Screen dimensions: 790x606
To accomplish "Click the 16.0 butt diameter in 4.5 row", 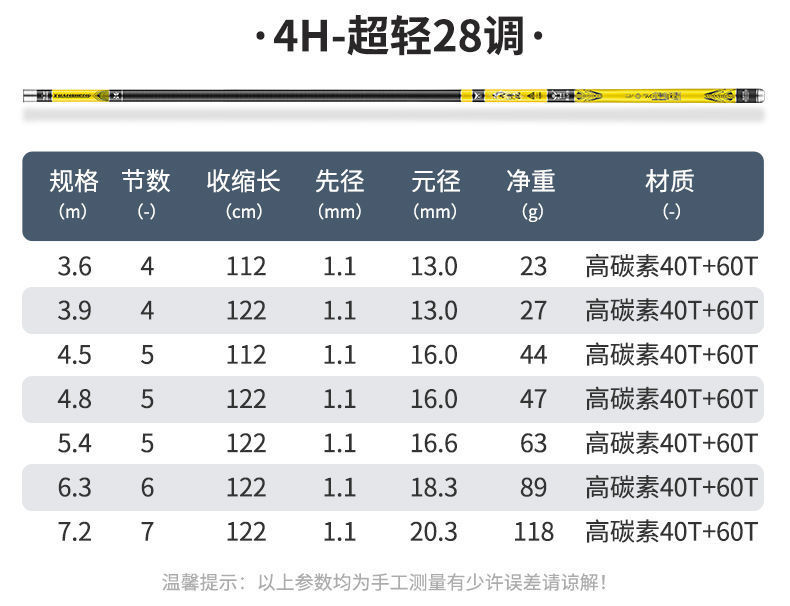I will pyautogui.click(x=434, y=355).
